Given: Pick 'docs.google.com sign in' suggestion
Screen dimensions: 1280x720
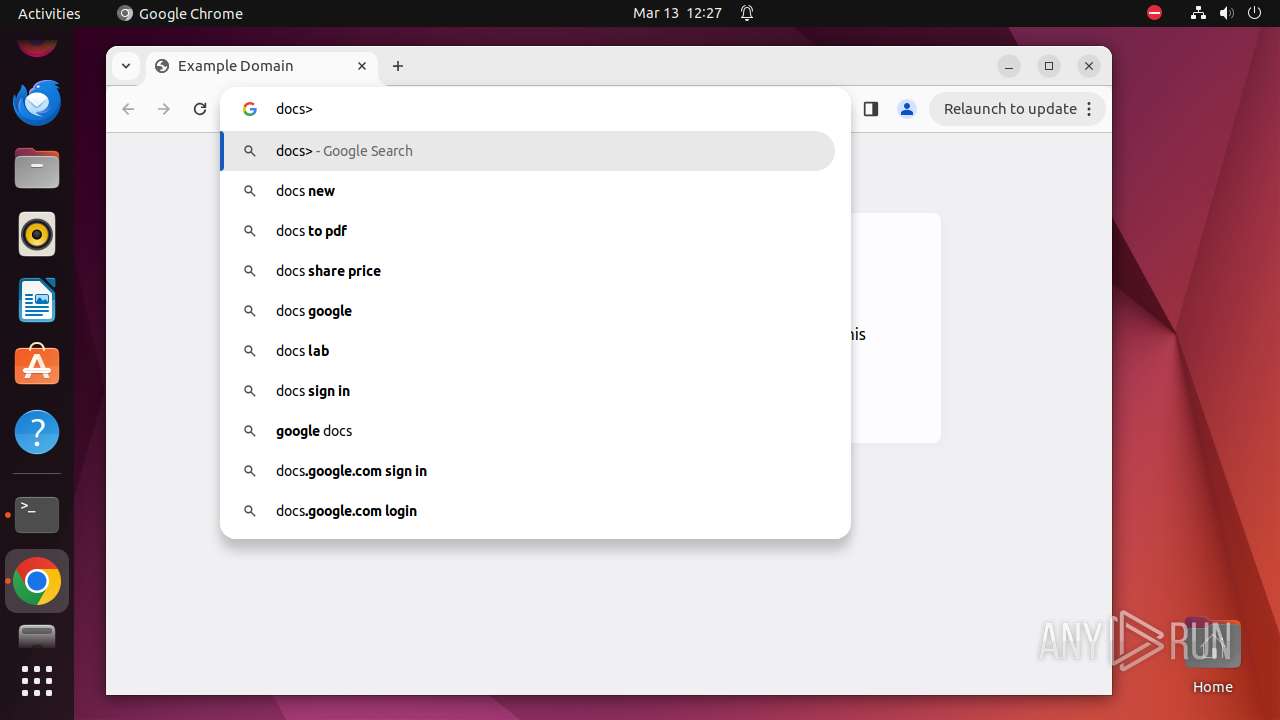Looking at the screenshot, I should click(528, 471).
